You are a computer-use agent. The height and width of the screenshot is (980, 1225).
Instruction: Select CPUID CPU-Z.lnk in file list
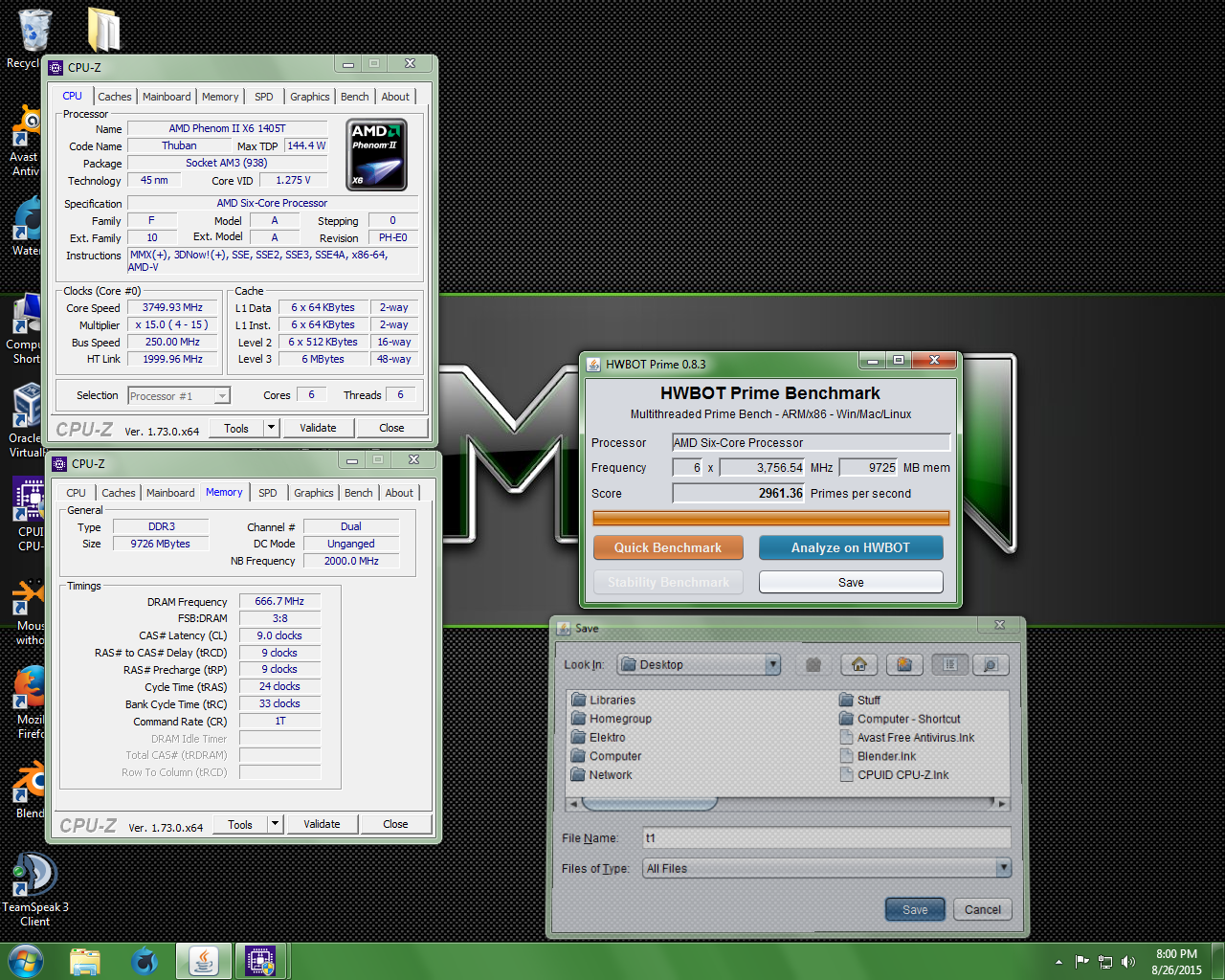[x=894, y=775]
